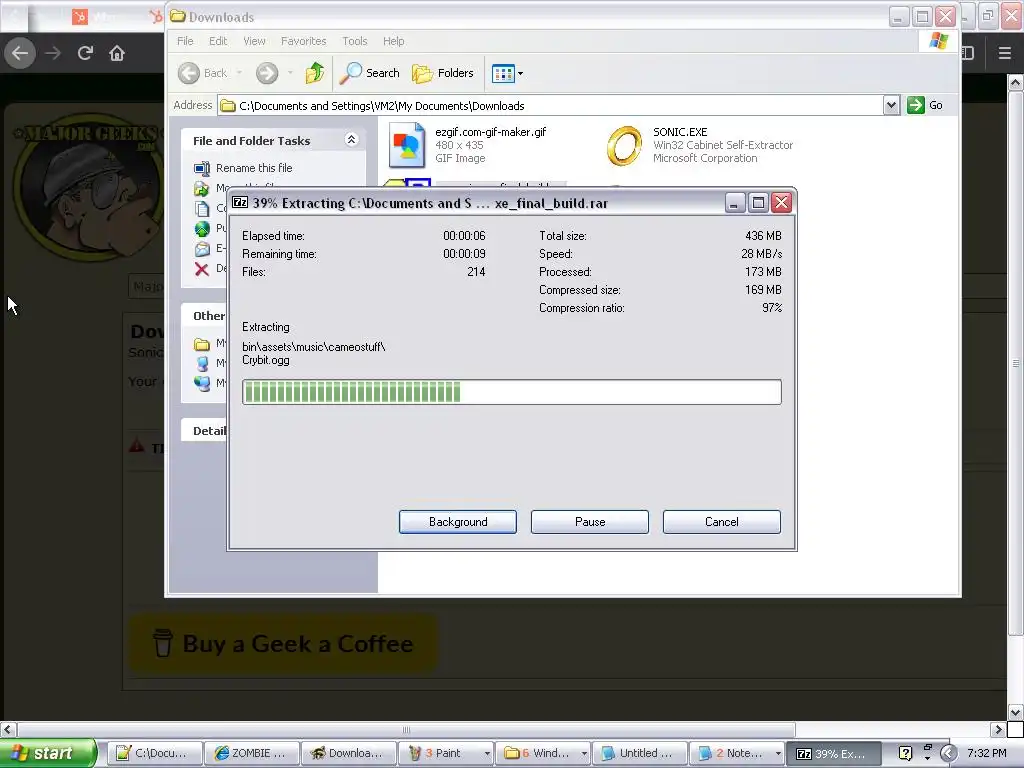1024x768 pixels.
Task: Click browser horizontal scrollbar right arrow
Action: click(998, 729)
